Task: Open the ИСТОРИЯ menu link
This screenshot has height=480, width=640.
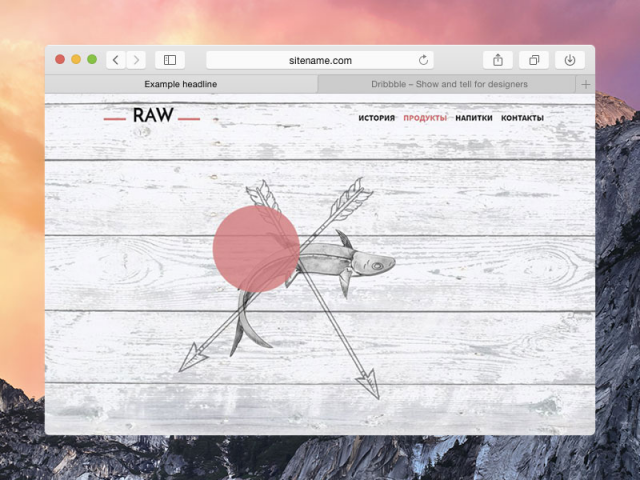Action: click(377, 118)
